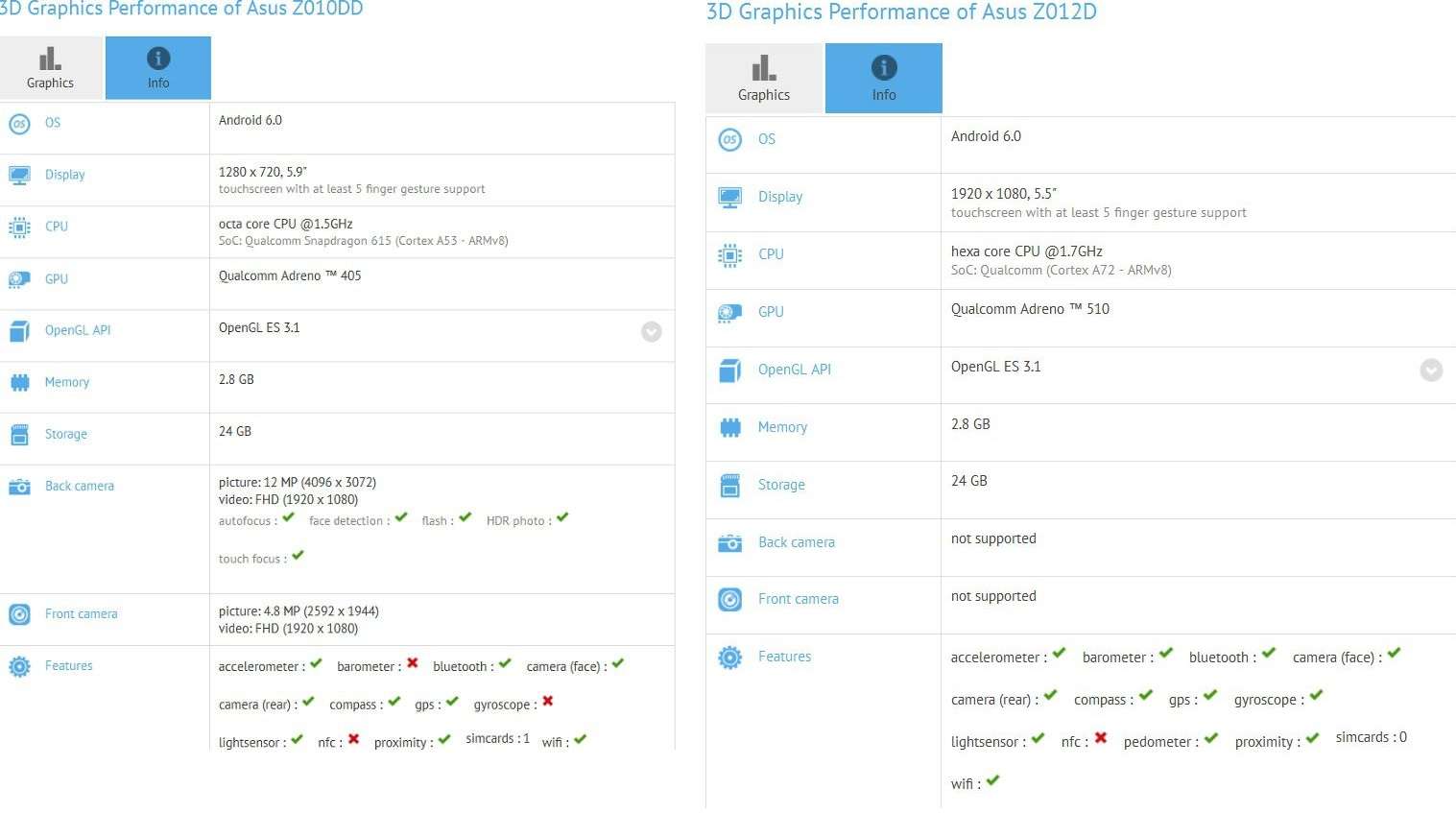Click the Front camera icon for Z012D
This screenshot has width=1456, height=813.
730,600
